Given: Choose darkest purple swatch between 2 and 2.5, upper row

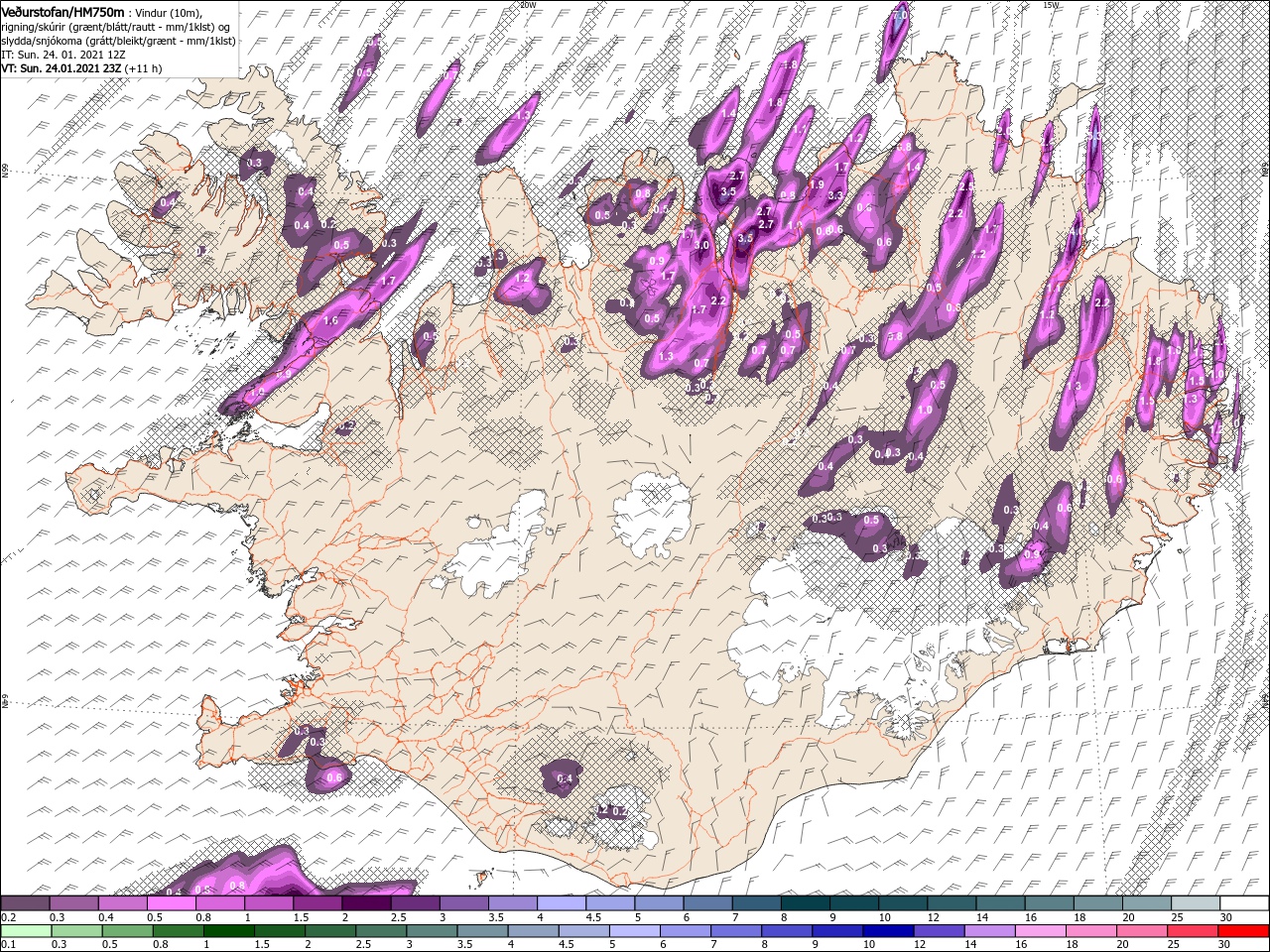Looking at the screenshot, I should tap(366, 903).
